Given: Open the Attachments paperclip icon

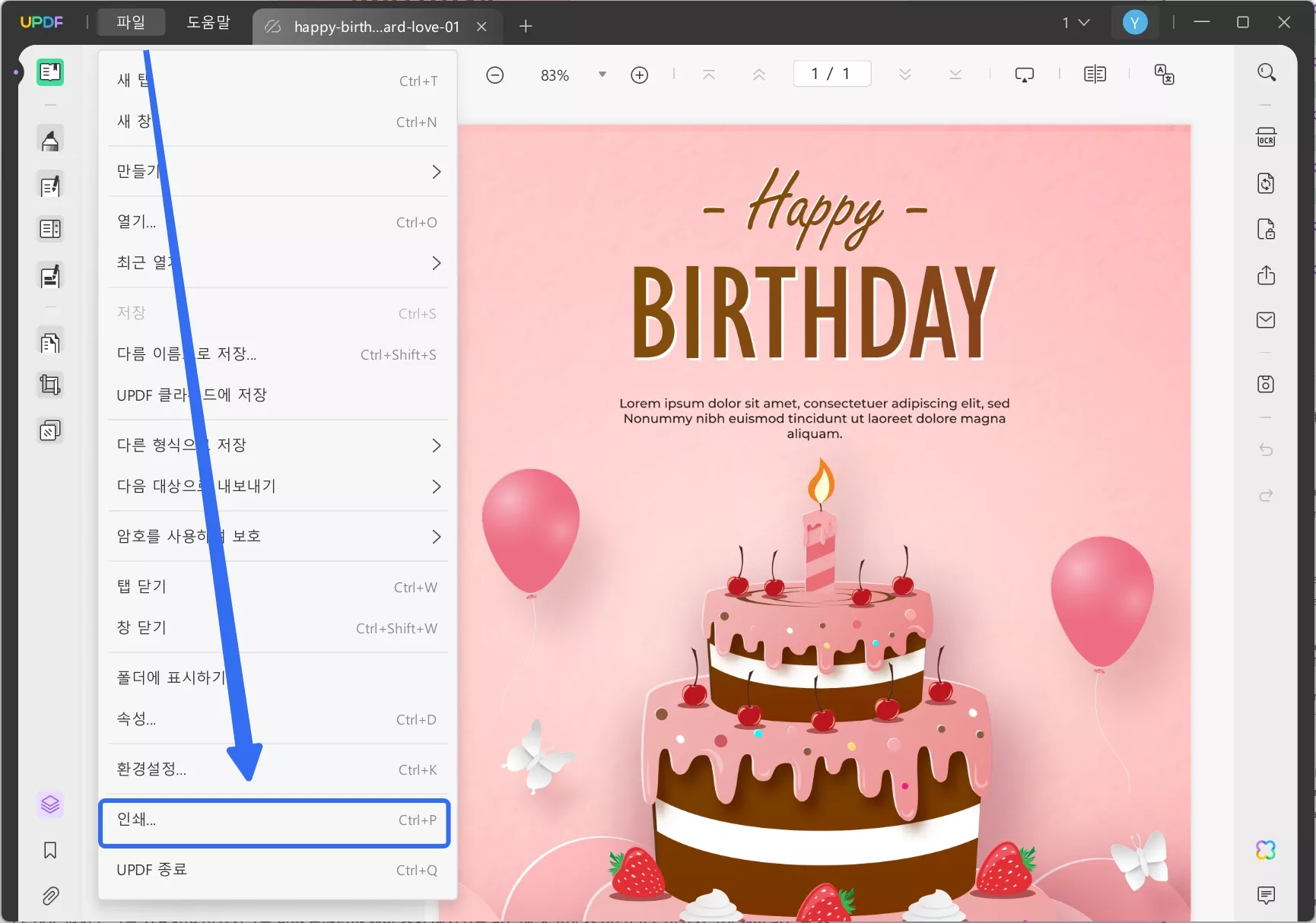Looking at the screenshot, I should coord(50,896).
